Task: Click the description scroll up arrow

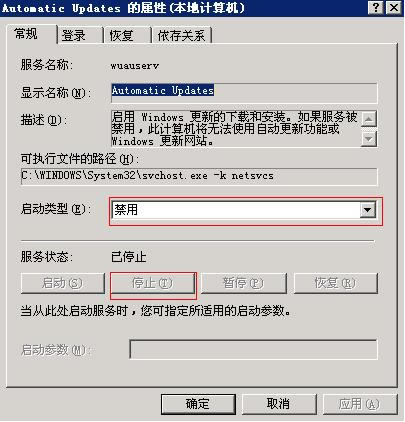Action: 369,119
